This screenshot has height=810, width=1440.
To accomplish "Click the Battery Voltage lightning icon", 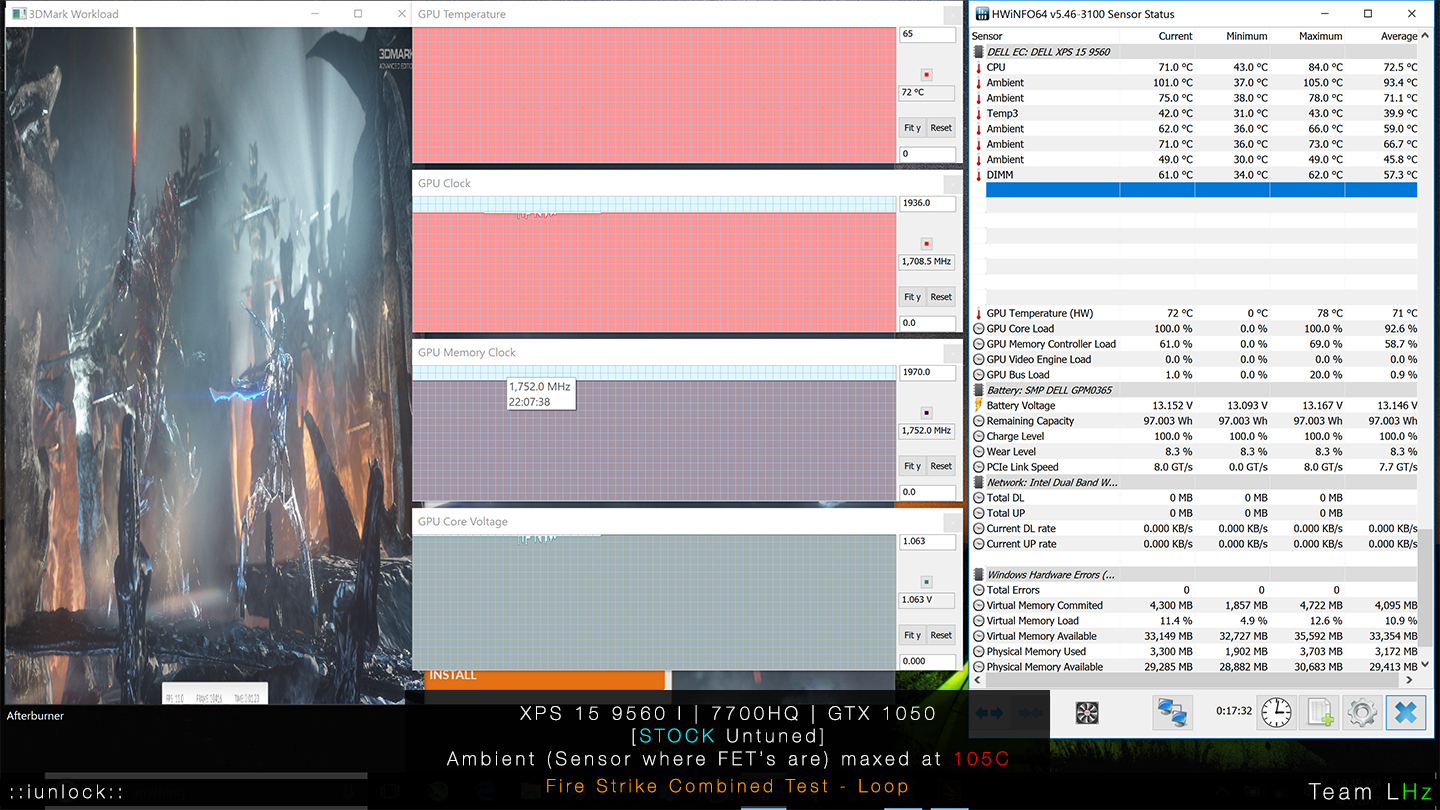I will [979, 405].
